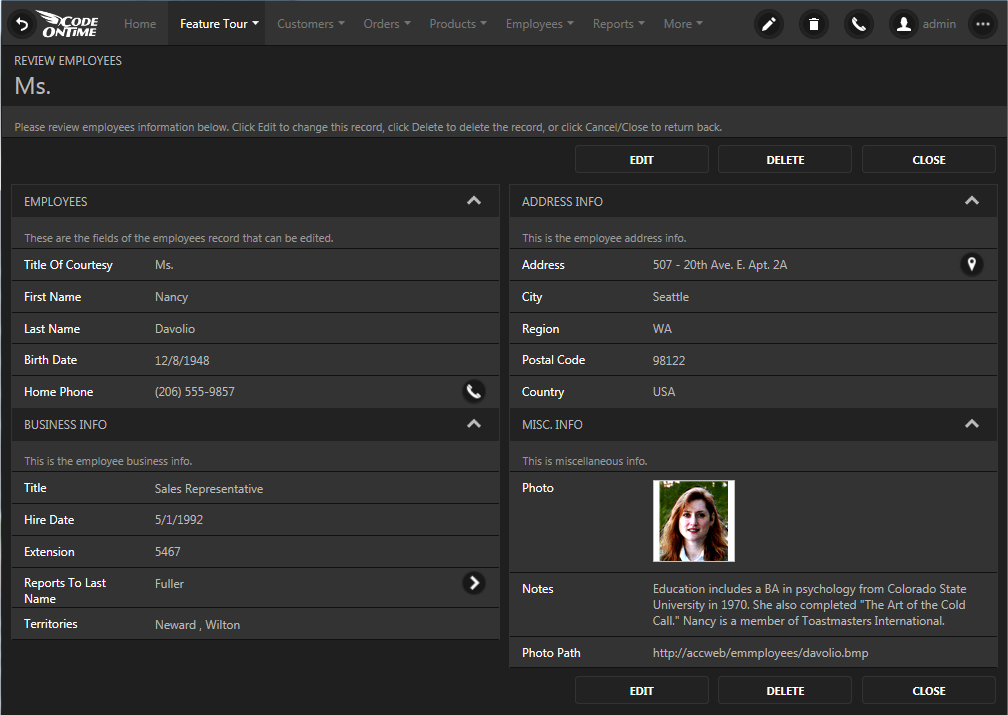Open the three-dot more options menu
The width and height of the screenshot is (1008, 715).
tap(982, 24)
